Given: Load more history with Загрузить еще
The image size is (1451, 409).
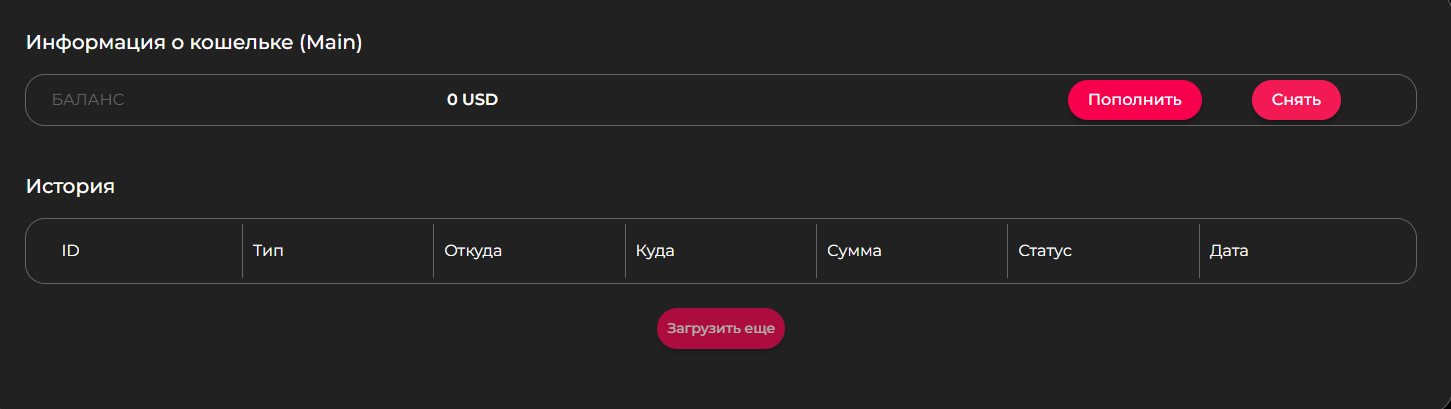Looking at the screenshot, I should (720, 328).
